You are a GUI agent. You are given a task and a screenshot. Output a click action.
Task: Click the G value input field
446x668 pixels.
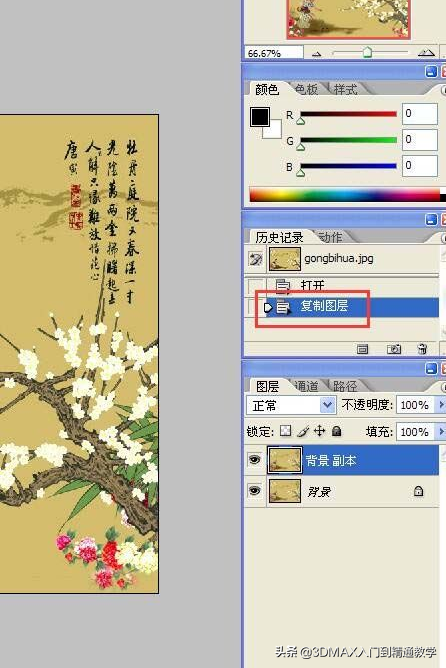[x=420, y=140]
